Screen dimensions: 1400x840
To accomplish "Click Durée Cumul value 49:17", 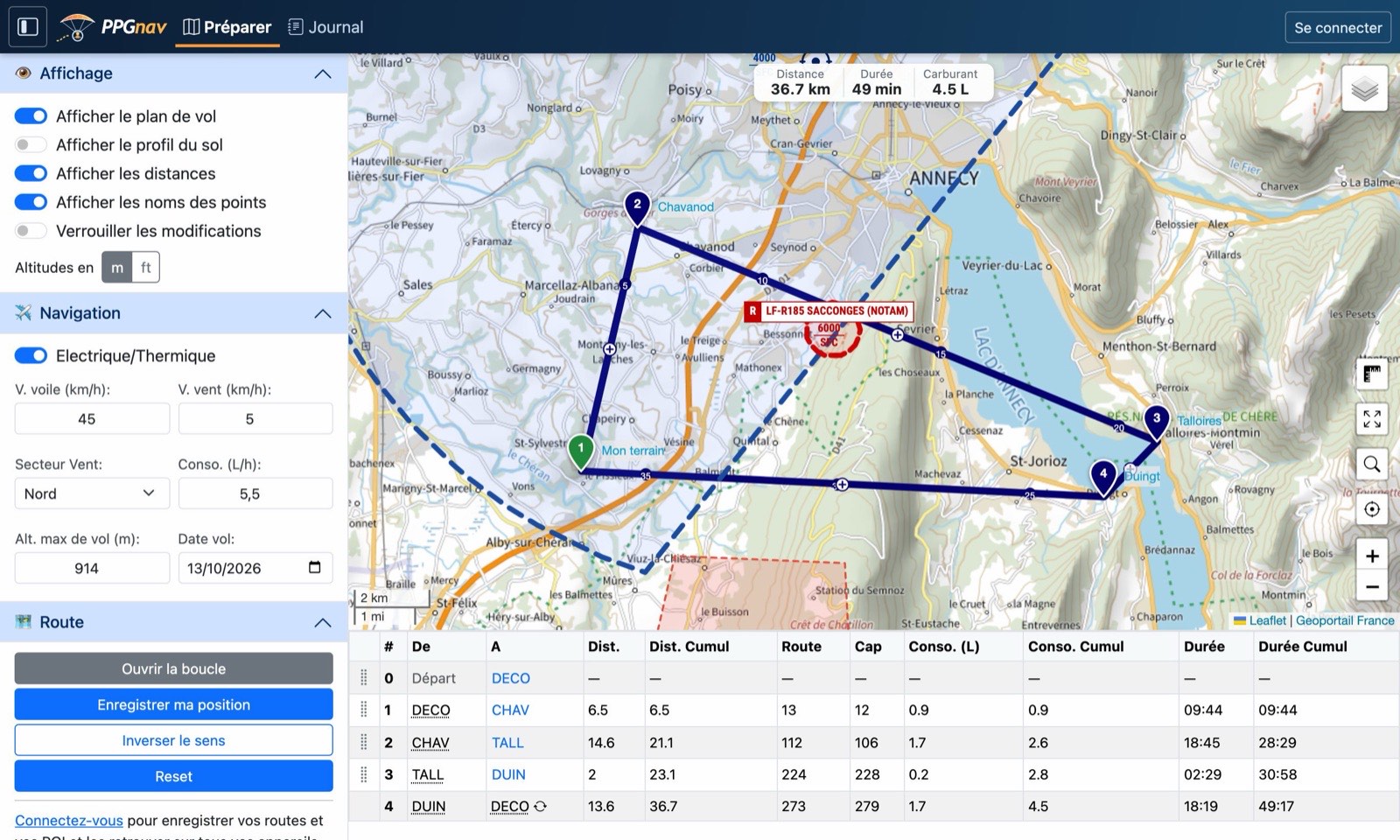I will (x=1277, y=806).
